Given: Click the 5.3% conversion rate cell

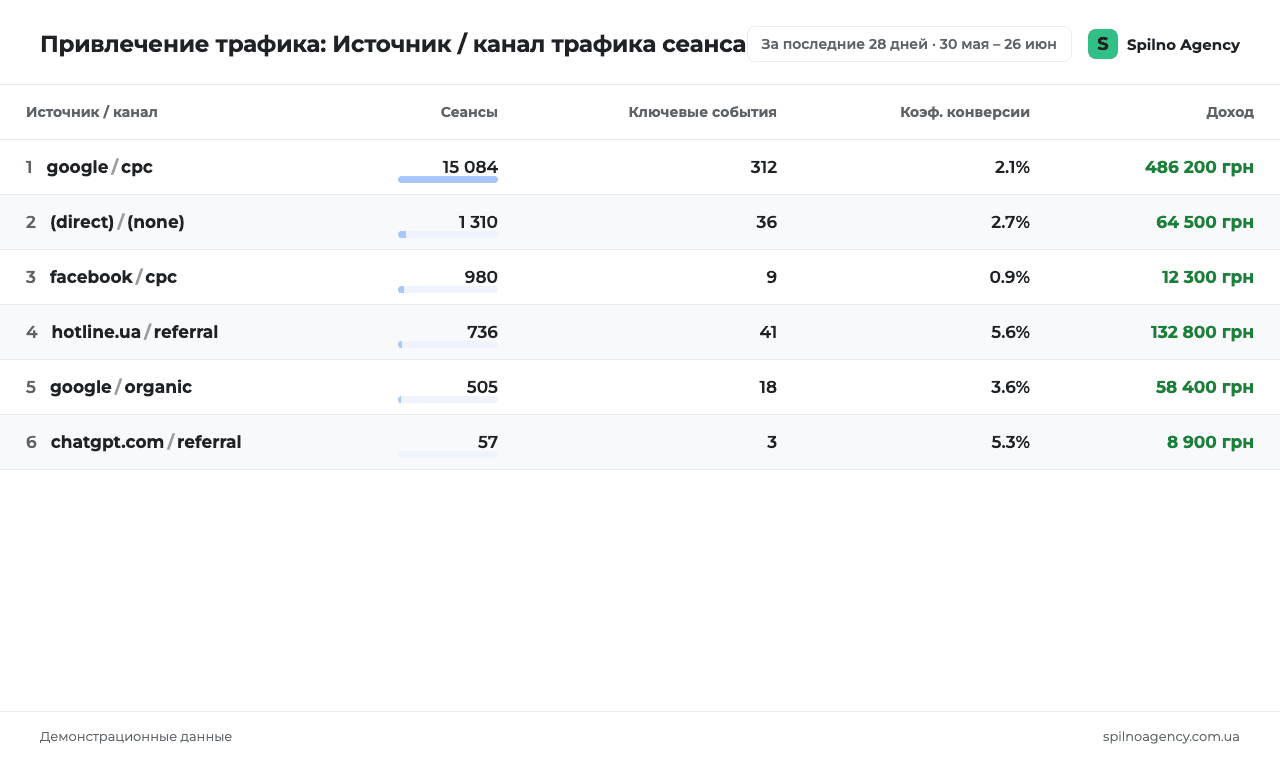Looking at the screenshot, I should [1010, 442].
